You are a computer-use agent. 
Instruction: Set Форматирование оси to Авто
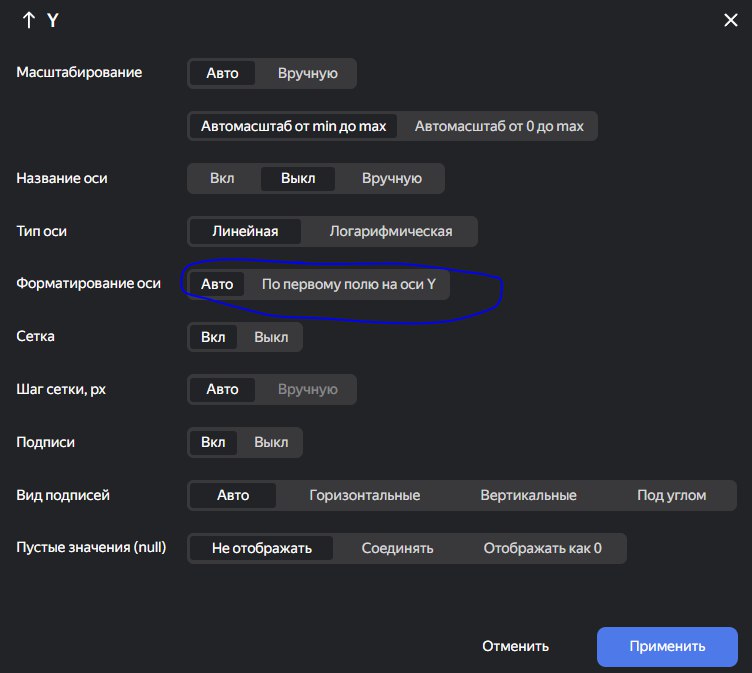[x=217, y=284]
